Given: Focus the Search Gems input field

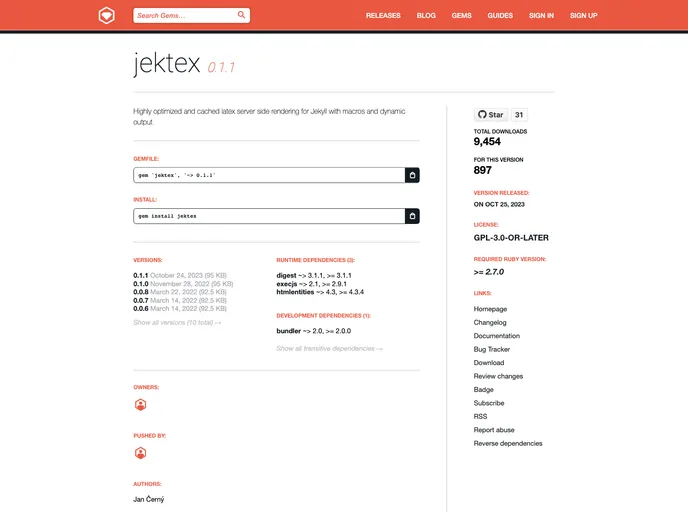Looking at the screenshot, I should coord(191,15).
